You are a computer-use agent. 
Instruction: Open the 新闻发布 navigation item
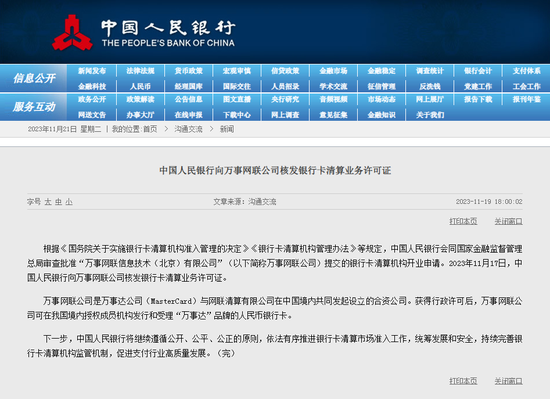coord(92,71)
